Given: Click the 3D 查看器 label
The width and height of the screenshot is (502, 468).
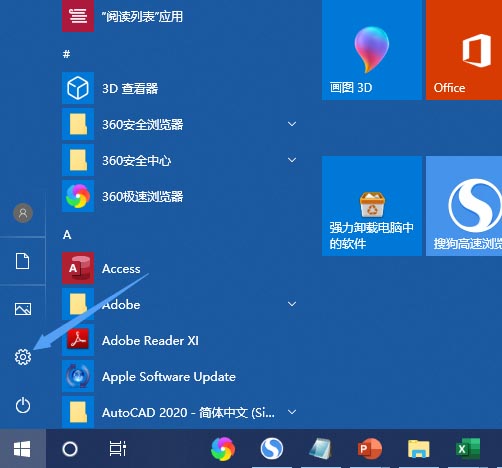Looking at the screenshot, I should click(x=130, y=88).
